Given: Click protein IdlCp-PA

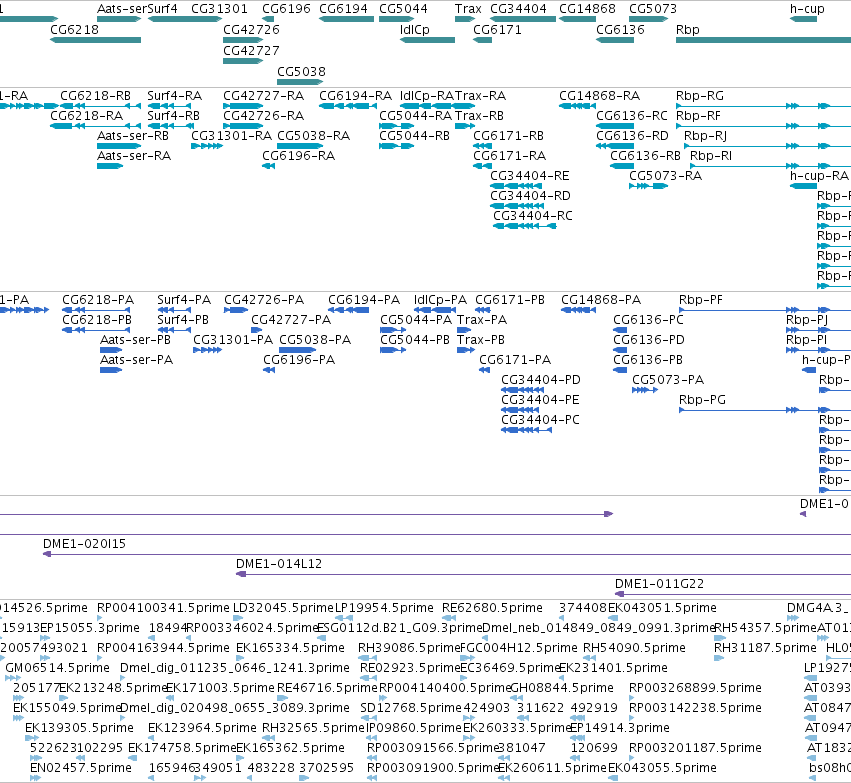Looking at the screenshot, I should coord(435,310).
